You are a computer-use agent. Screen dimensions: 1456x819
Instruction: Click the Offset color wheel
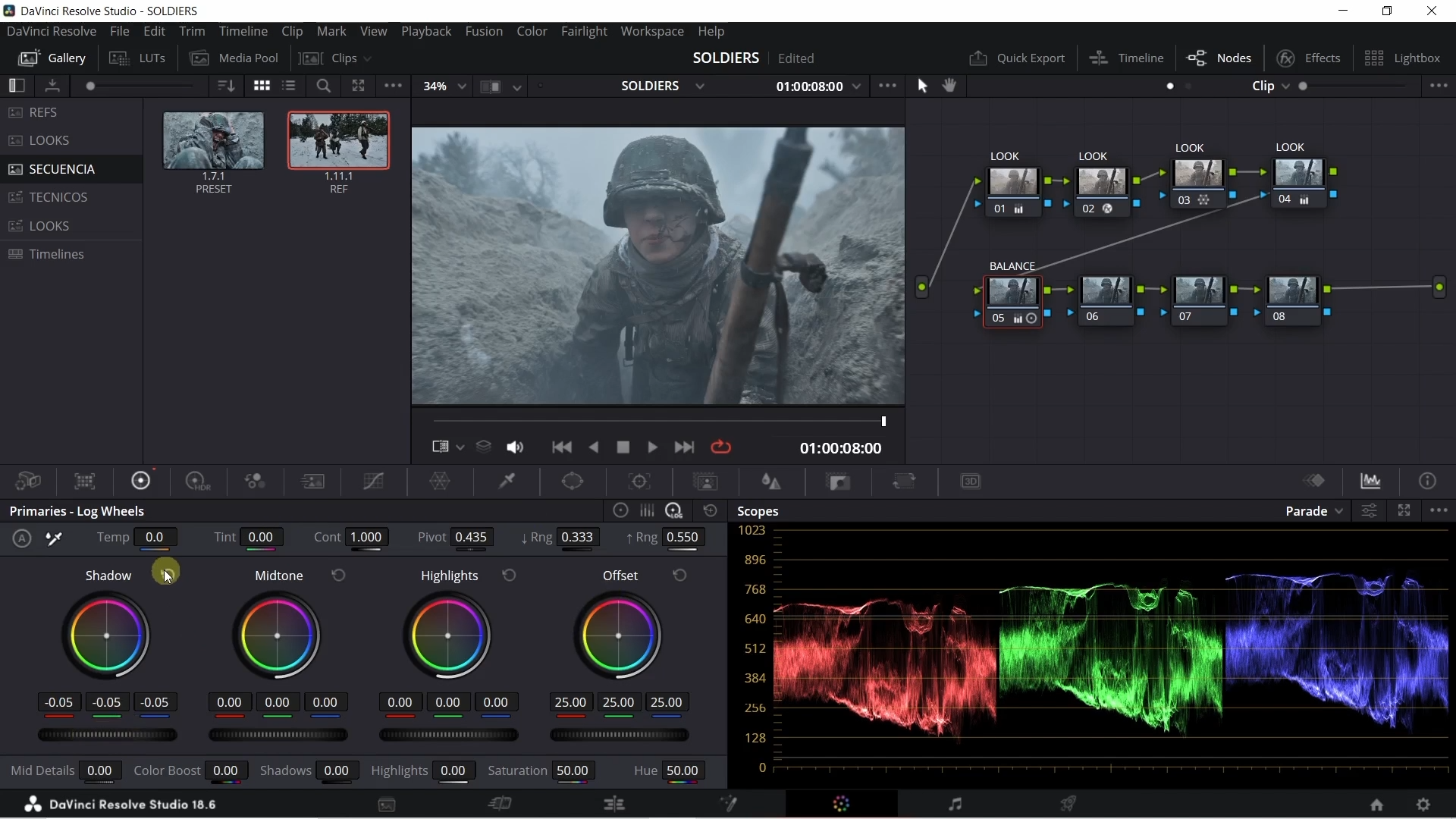click(x=619, y=635)
